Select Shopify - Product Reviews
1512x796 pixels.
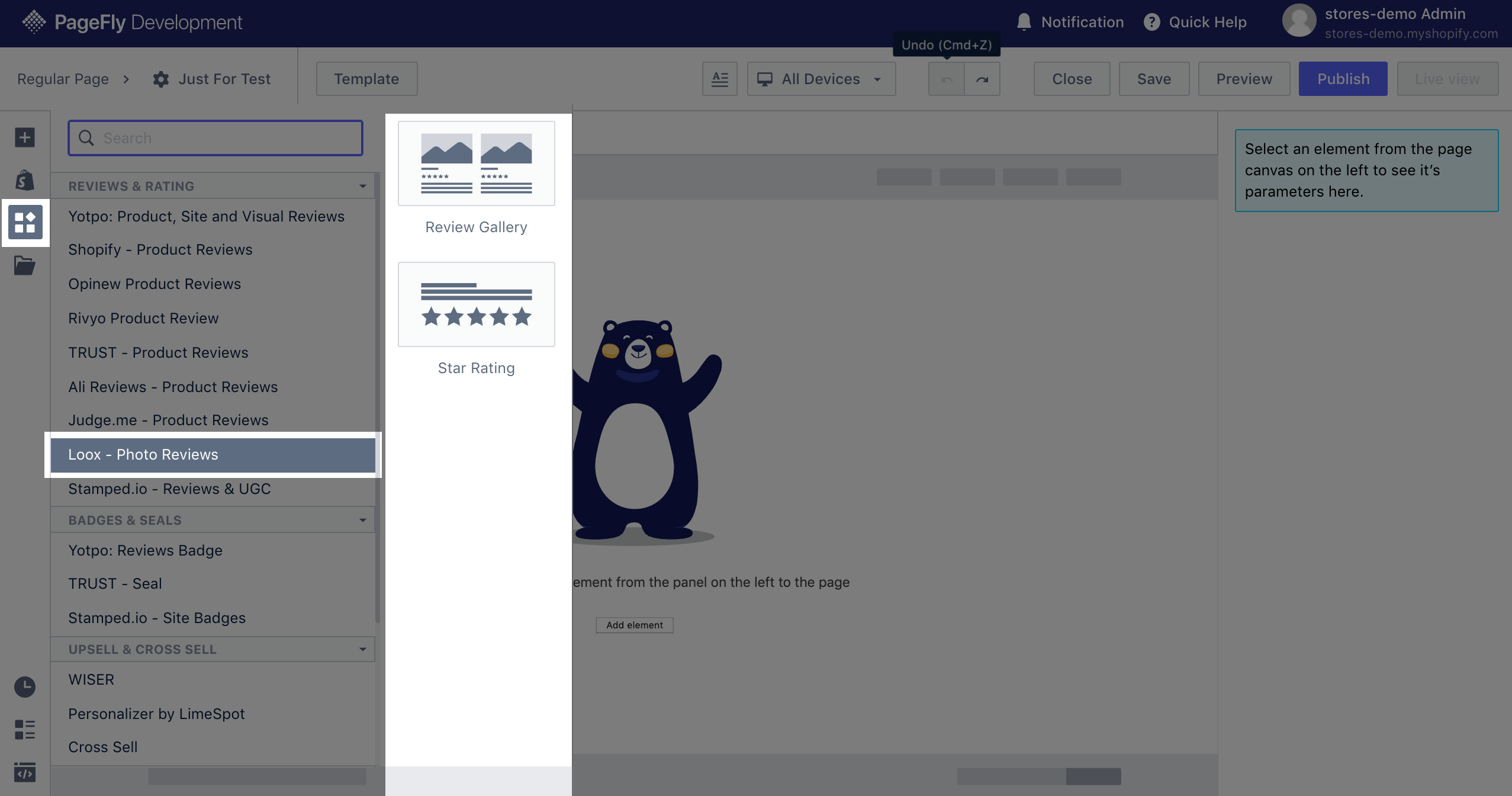tap(213, 249)
